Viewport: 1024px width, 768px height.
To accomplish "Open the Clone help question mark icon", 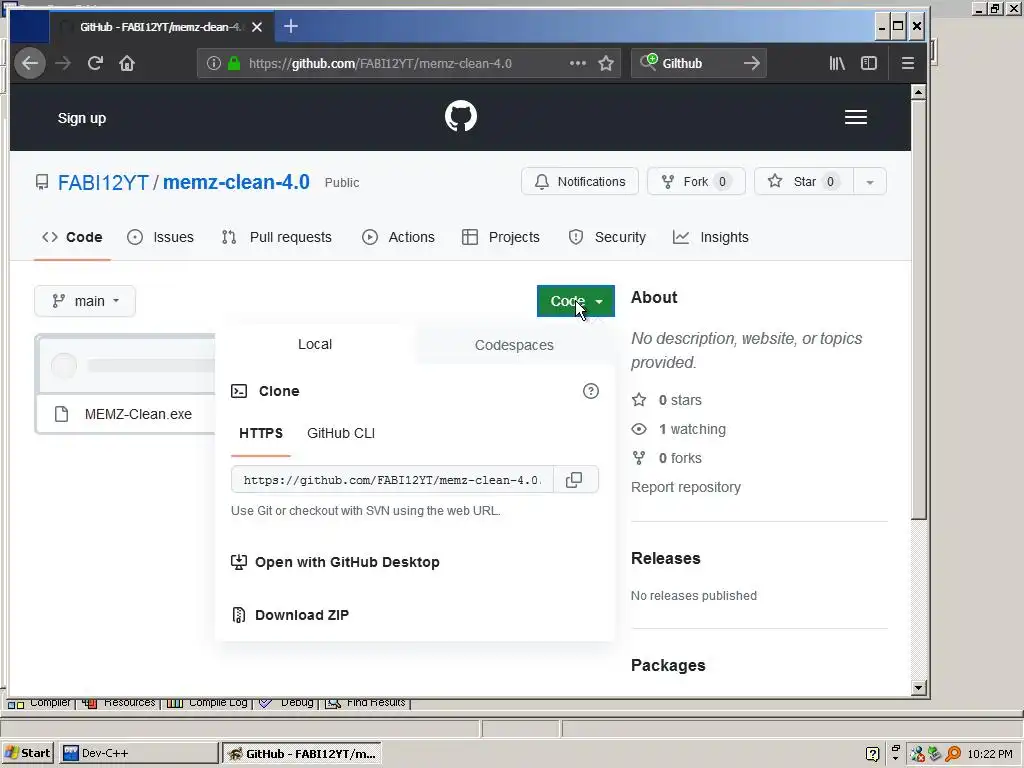I will pos(590,391).
